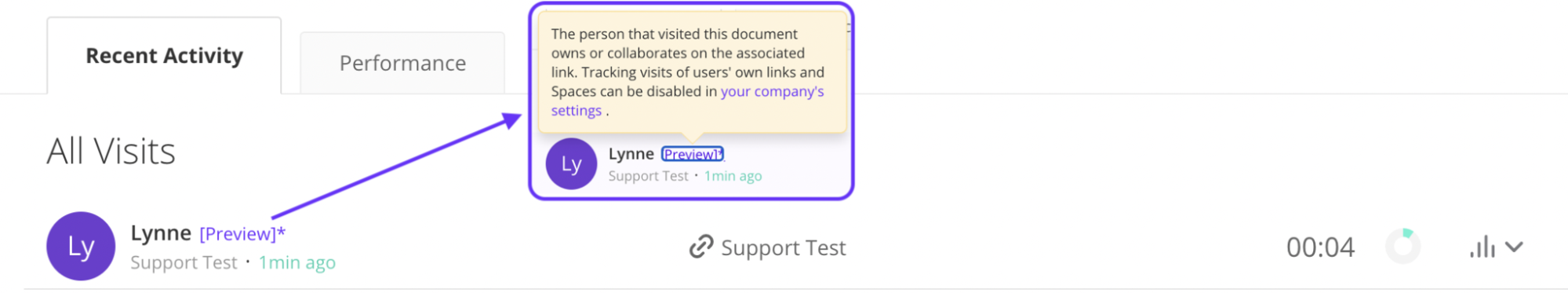Click the yellow tooltip explanation text
Image resolution: width=1568 pixels, height=293 pixels.
point(688,72)
